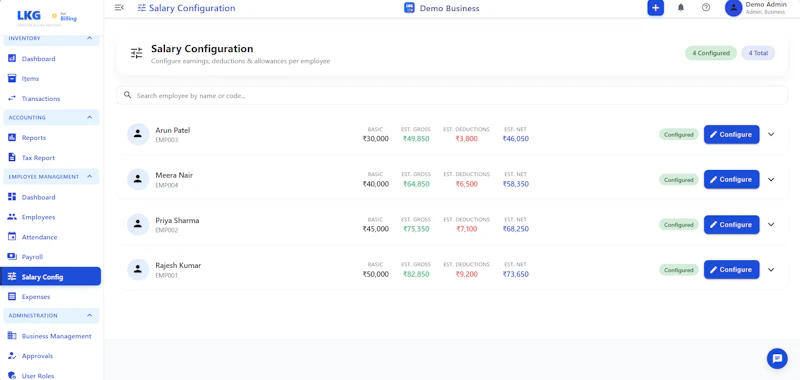Open the help question mark icon
800x380 pixels.
(706, 8)
